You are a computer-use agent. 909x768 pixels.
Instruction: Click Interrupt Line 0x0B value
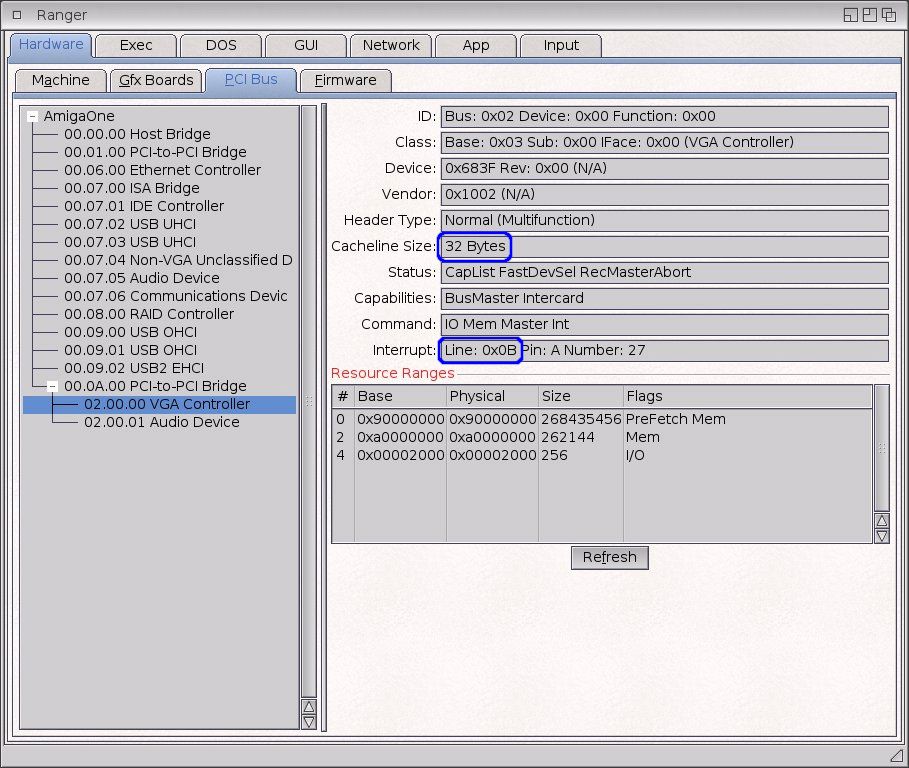(x=480, y=350)
